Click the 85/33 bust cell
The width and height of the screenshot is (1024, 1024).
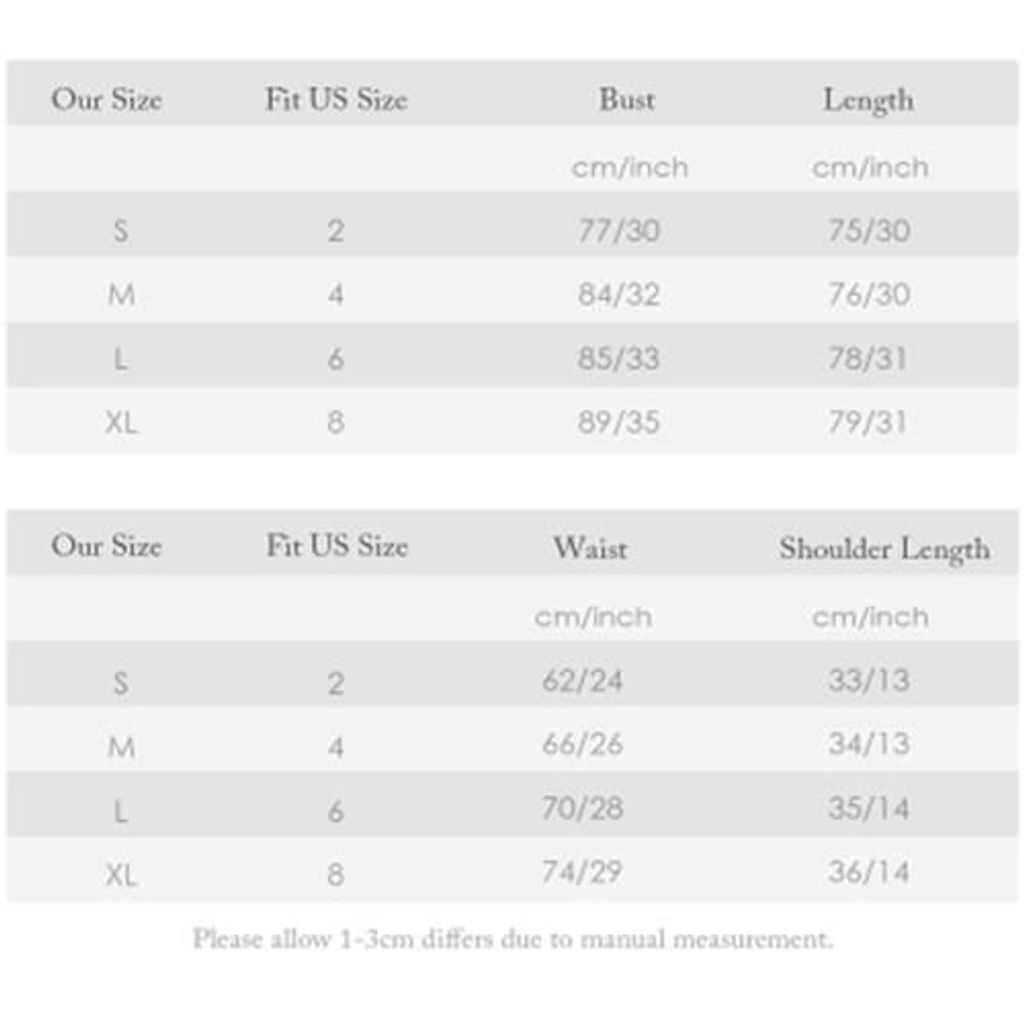click(x=619, y=358)
